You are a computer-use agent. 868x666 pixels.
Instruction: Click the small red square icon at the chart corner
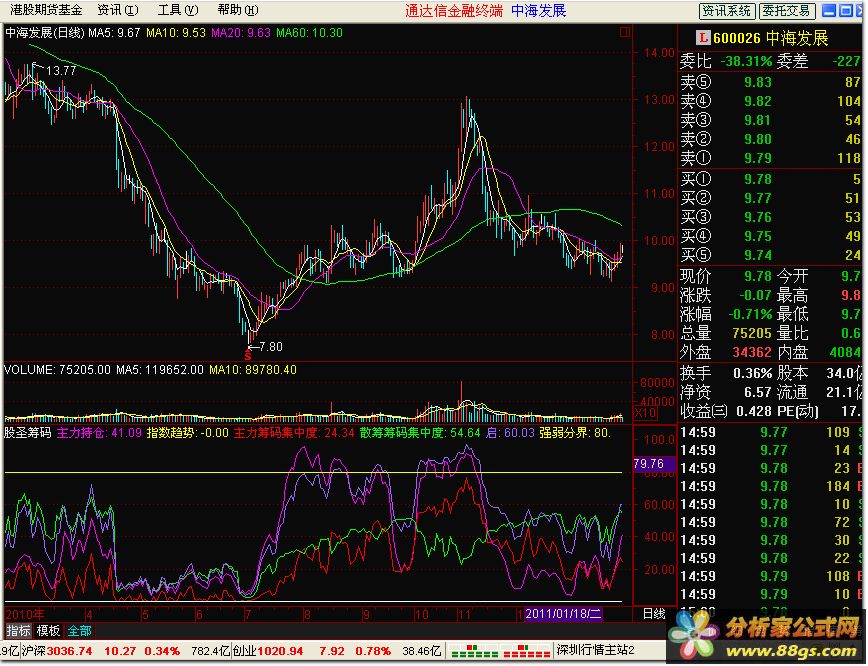(625, 32)
